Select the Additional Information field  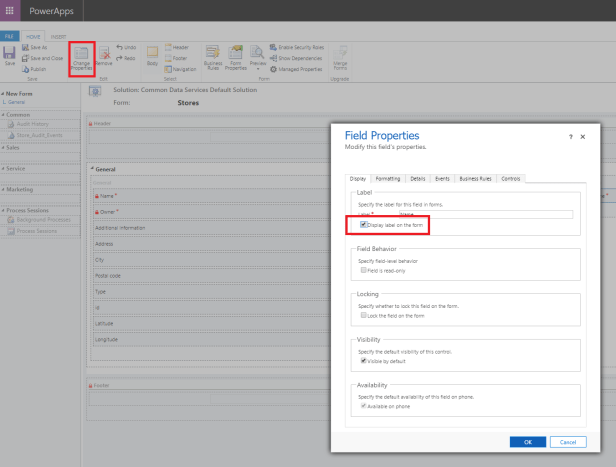[x=211, y=228]
